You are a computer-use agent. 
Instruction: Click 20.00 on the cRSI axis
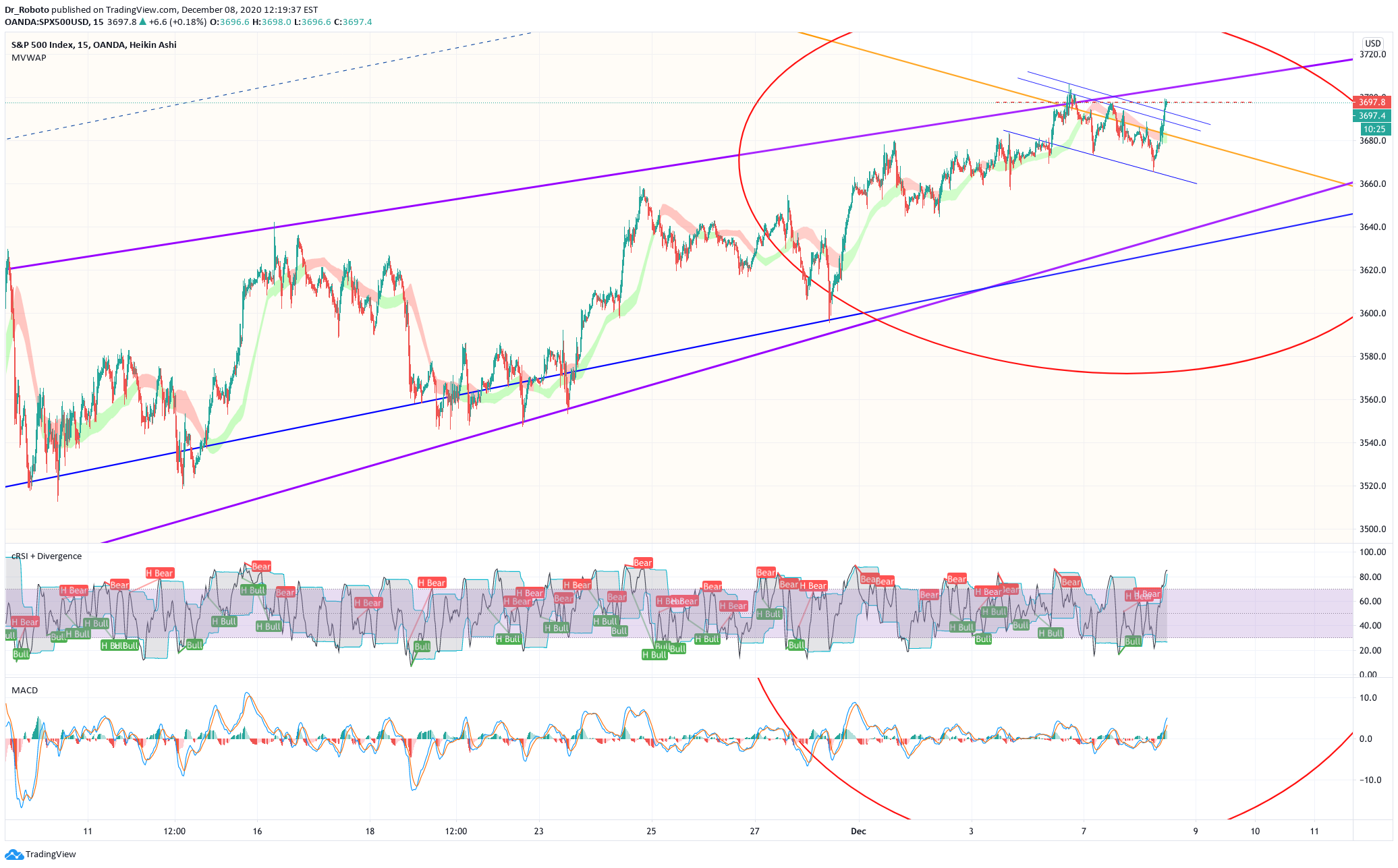tap(1370, 651)
